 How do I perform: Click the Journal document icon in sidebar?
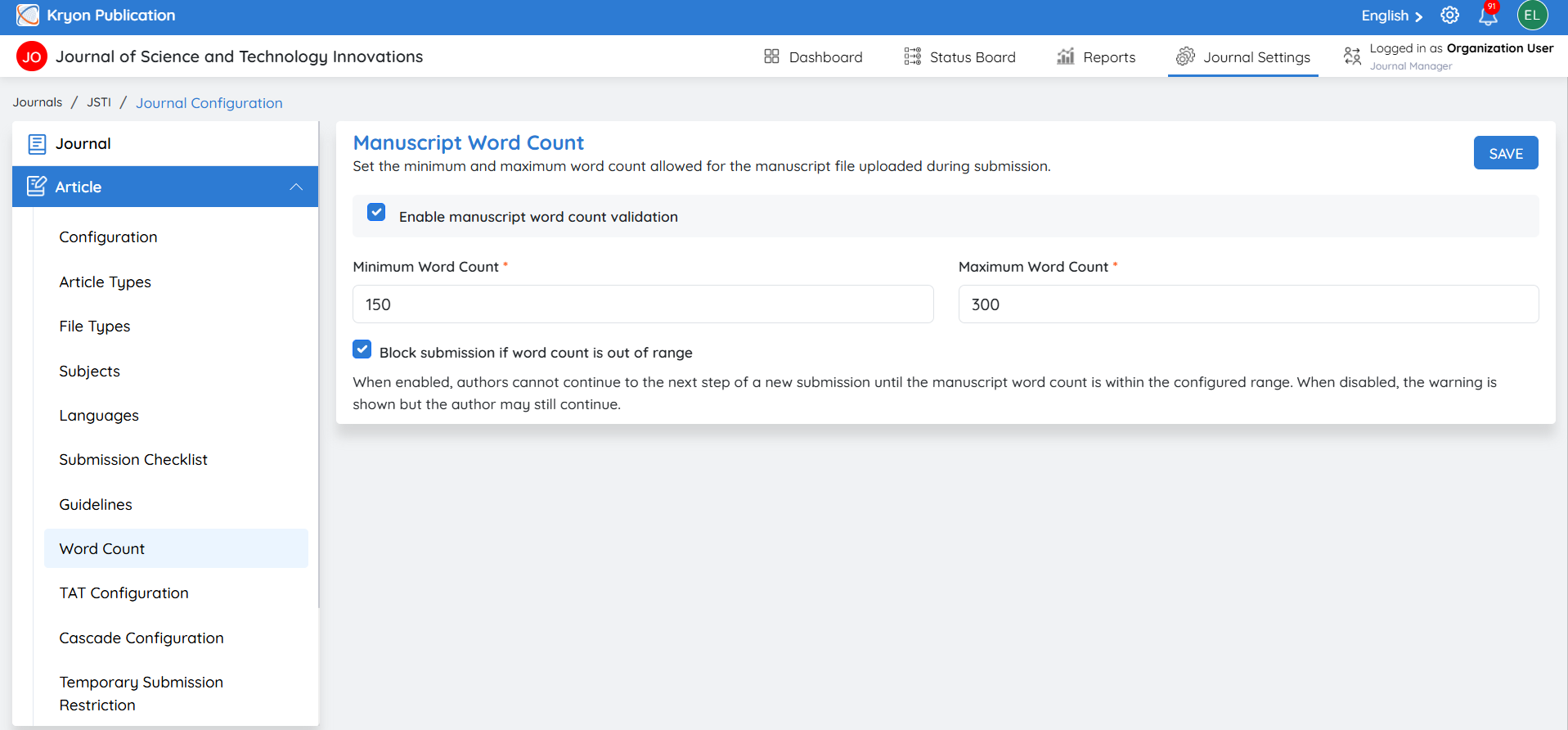37,144
